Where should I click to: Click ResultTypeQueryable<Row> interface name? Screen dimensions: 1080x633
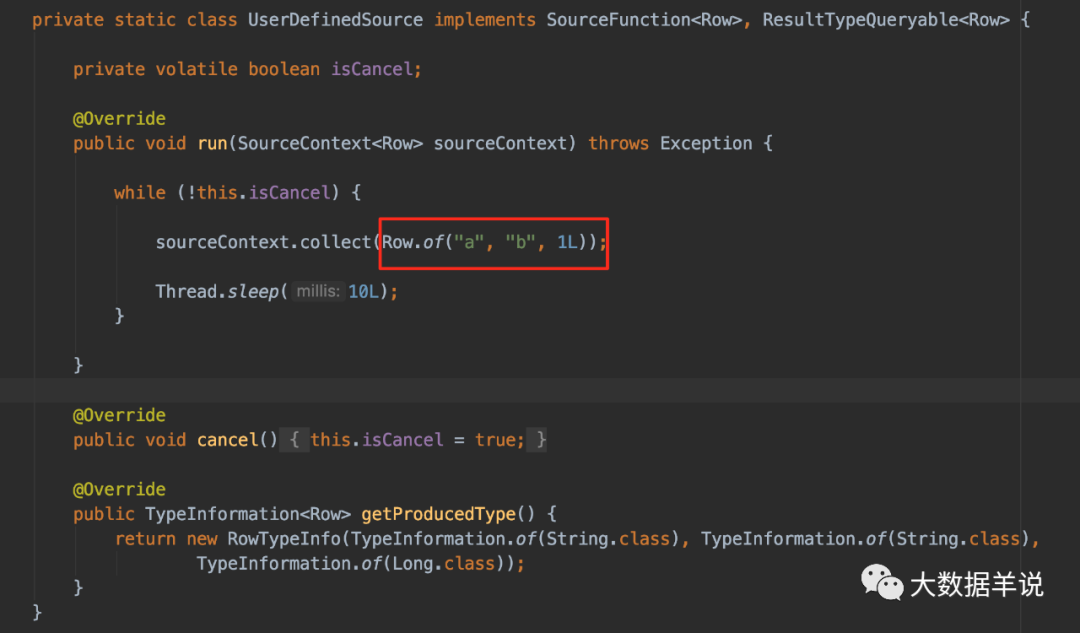pos(886,20)
